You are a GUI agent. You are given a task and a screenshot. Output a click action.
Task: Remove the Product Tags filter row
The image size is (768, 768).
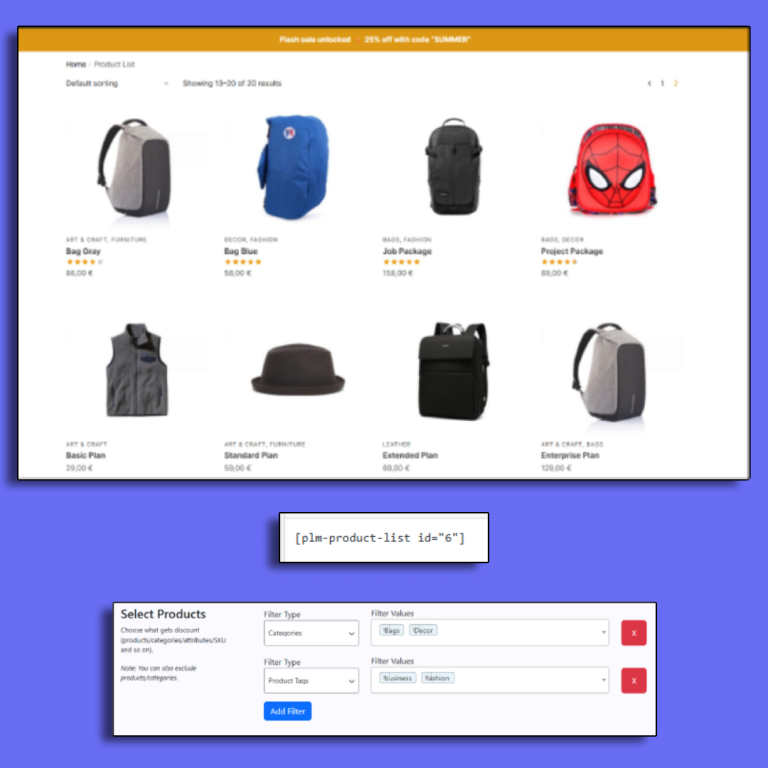tap(633, 680)
